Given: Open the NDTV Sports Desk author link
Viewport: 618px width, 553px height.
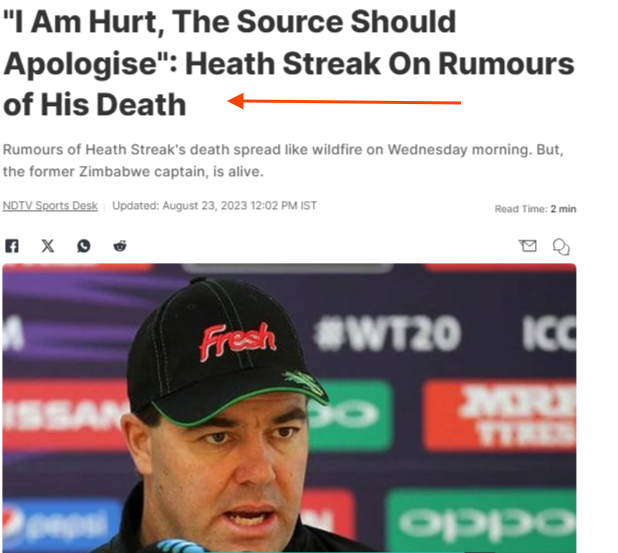Looking at the screenshot, I should pyautogui.click(x=50, y=206).
